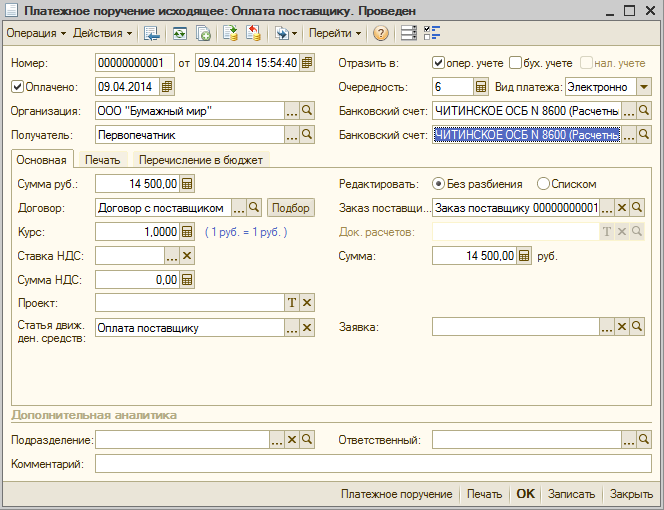Screen dimensions: 664x510
Task: Enable the бух. учете checkbox
Action: click(515, 63)
